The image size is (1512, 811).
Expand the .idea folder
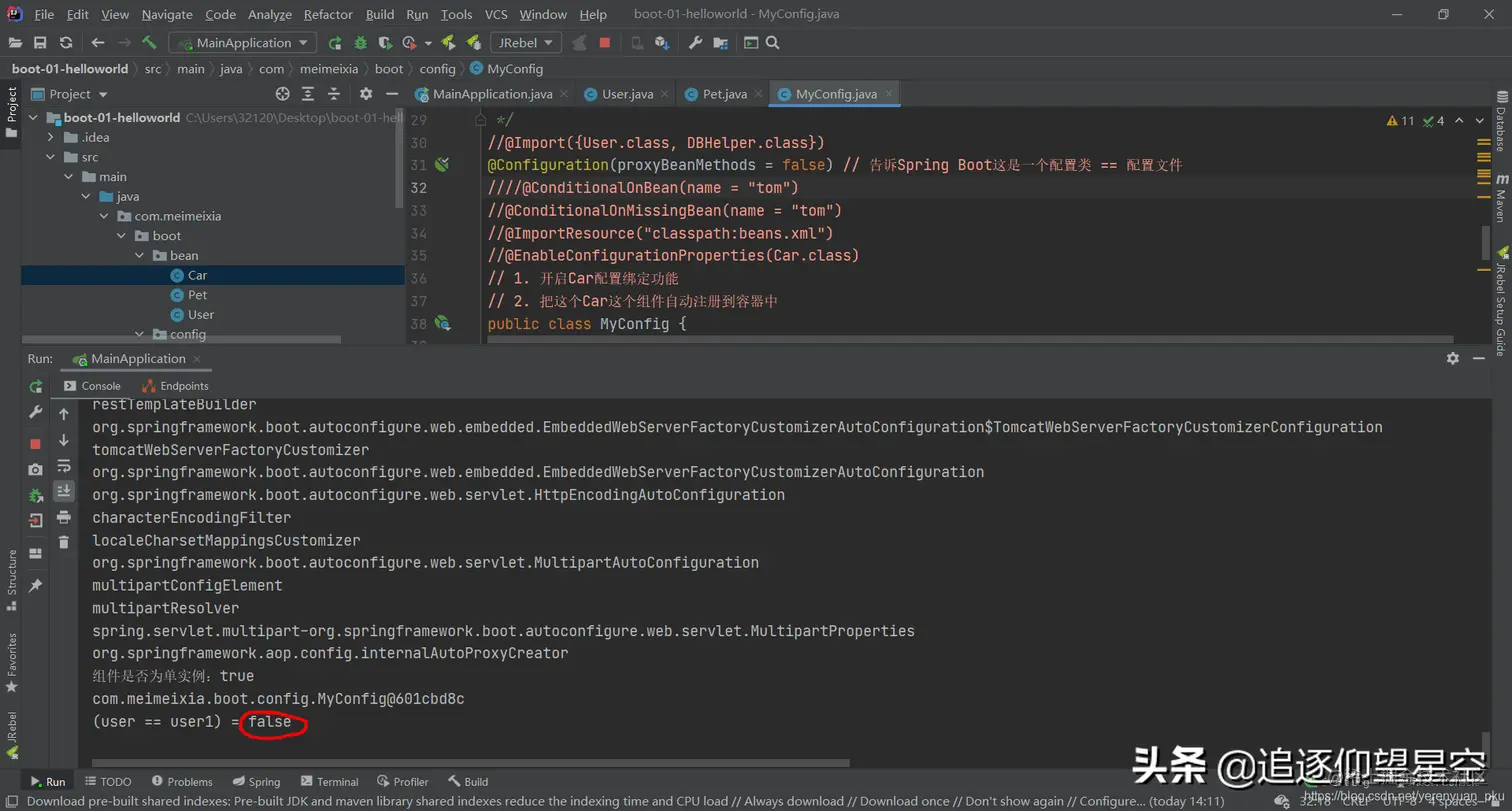pos(50,137)
